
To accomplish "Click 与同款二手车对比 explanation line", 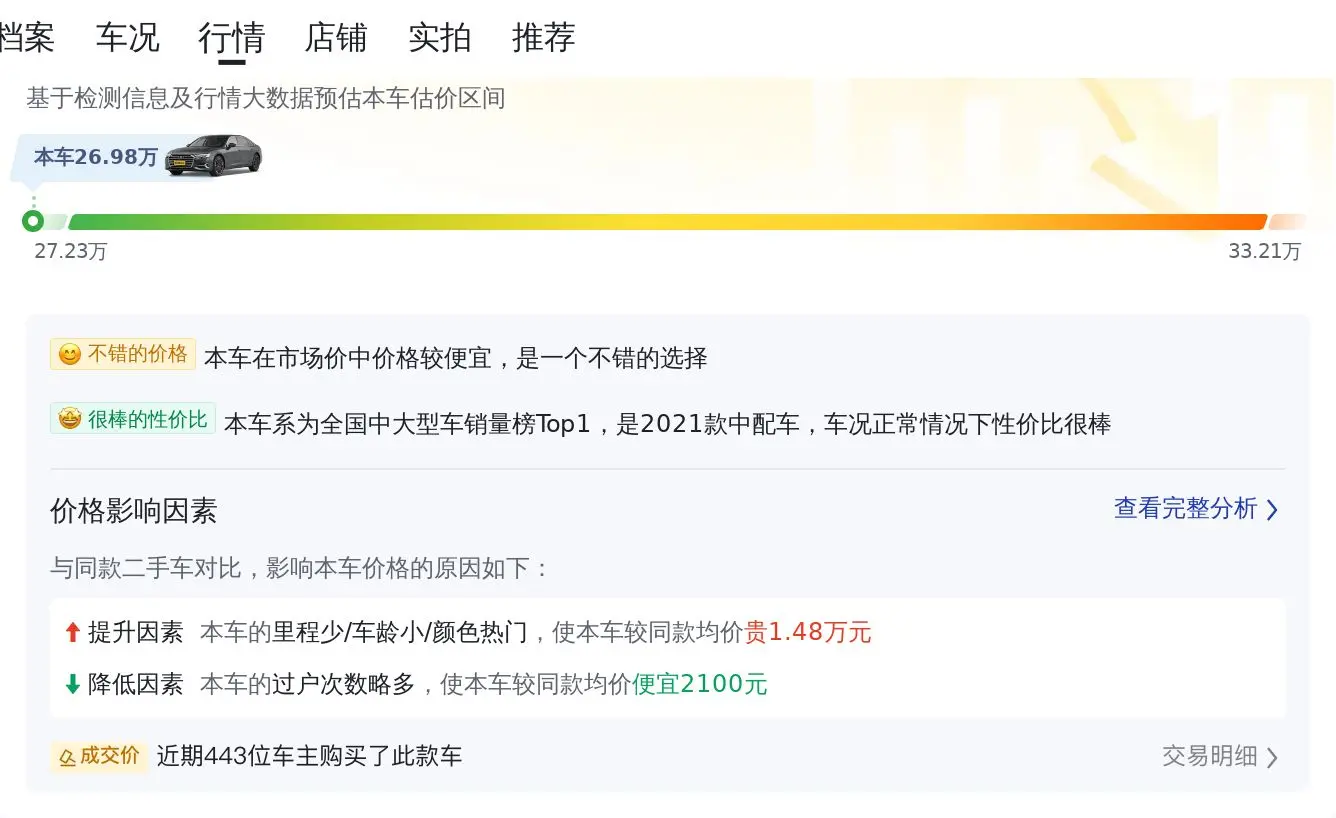I will (301, 569).
